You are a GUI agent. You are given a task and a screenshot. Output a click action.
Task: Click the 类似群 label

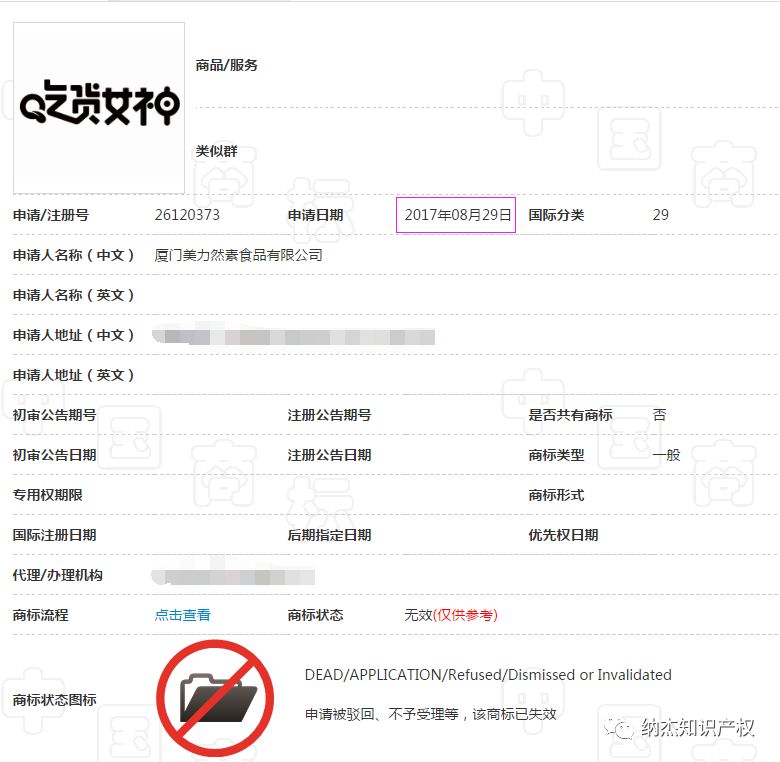pyautogui.click(x=216, y=151)
